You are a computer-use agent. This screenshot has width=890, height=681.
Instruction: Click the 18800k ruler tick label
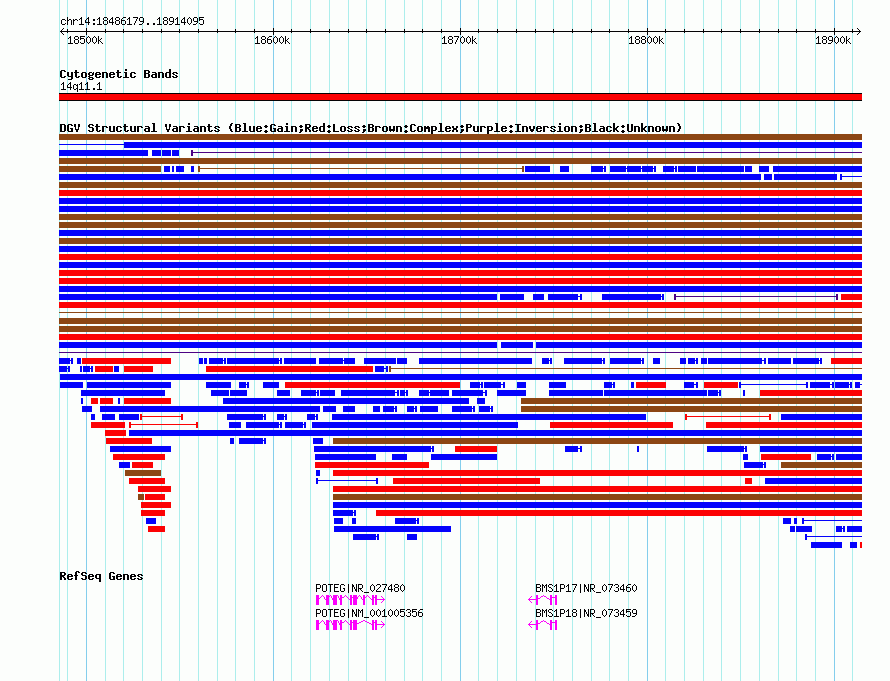tap(646, 40)
